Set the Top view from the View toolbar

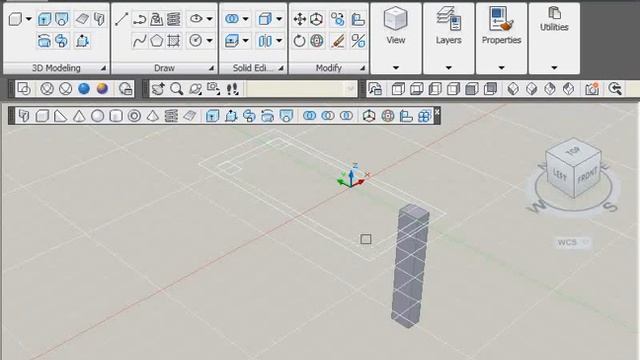point(398,89)
